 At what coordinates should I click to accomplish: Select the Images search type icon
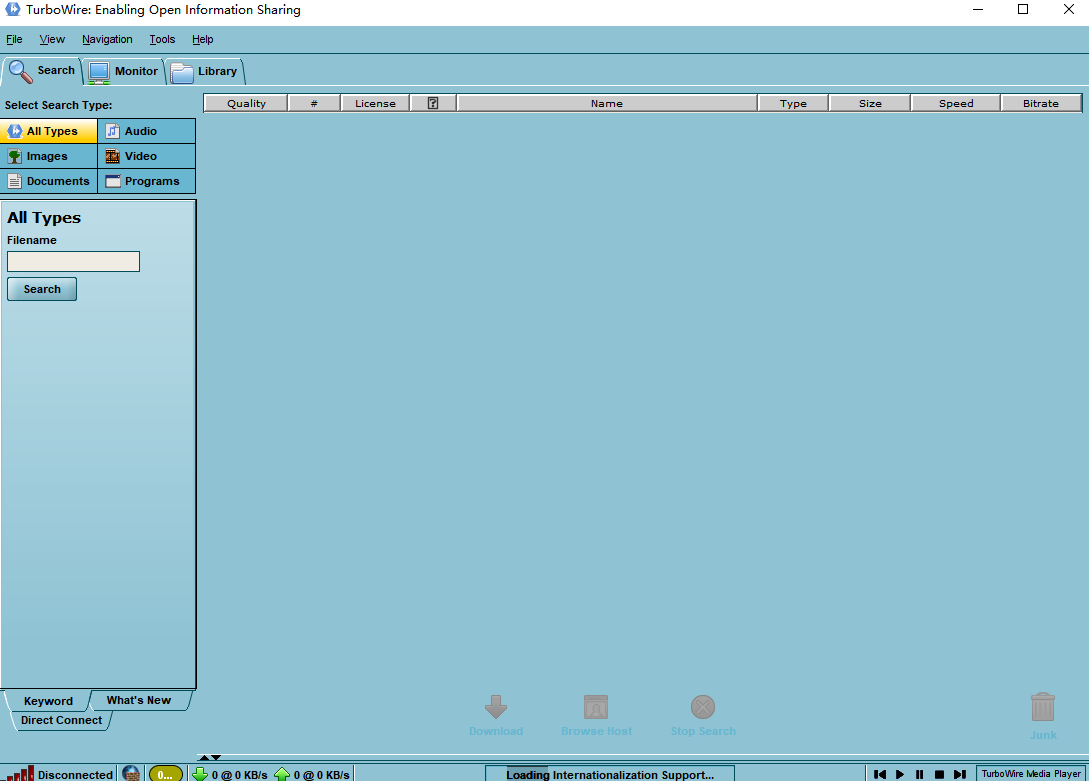[x=15, y=156]
